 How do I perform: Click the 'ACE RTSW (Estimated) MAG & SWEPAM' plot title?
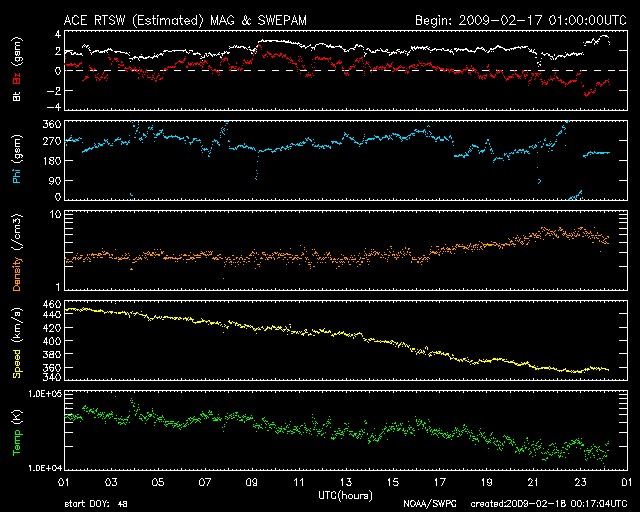185,20
